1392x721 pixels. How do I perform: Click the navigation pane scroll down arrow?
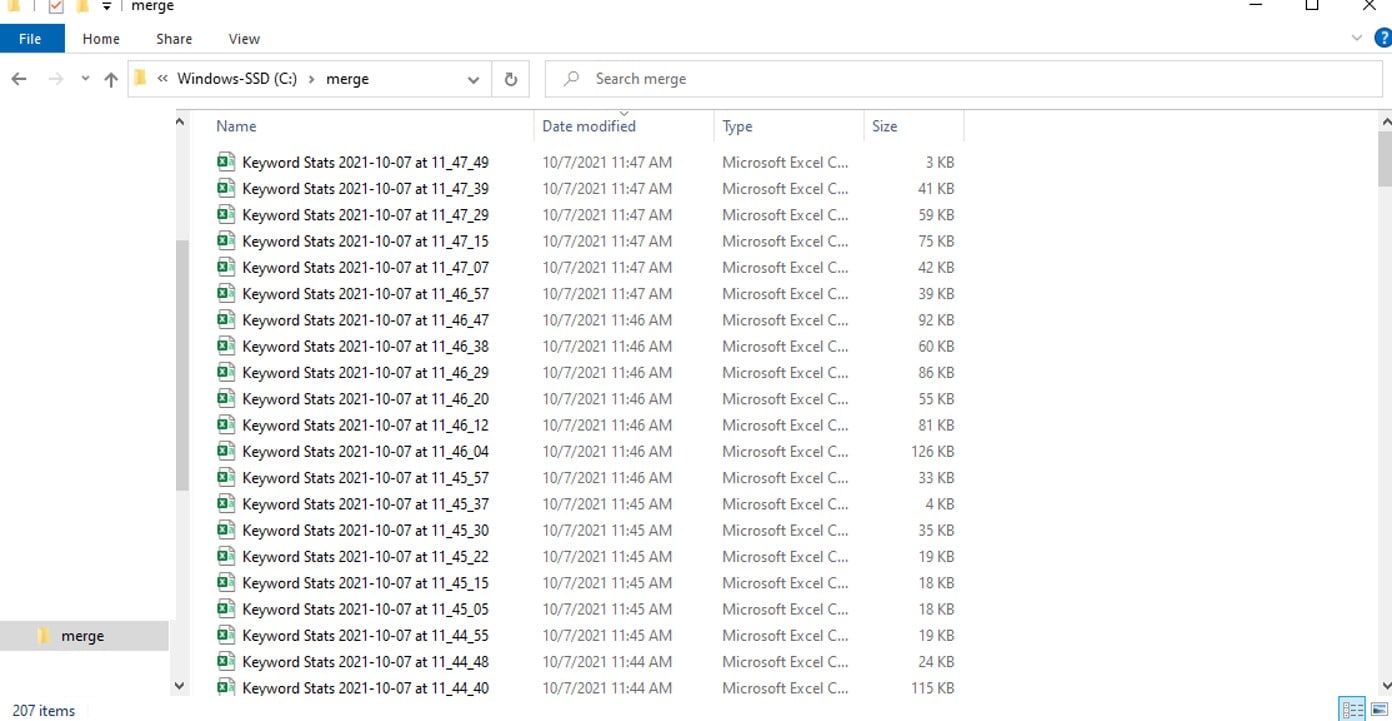click(x=180, y=685)
